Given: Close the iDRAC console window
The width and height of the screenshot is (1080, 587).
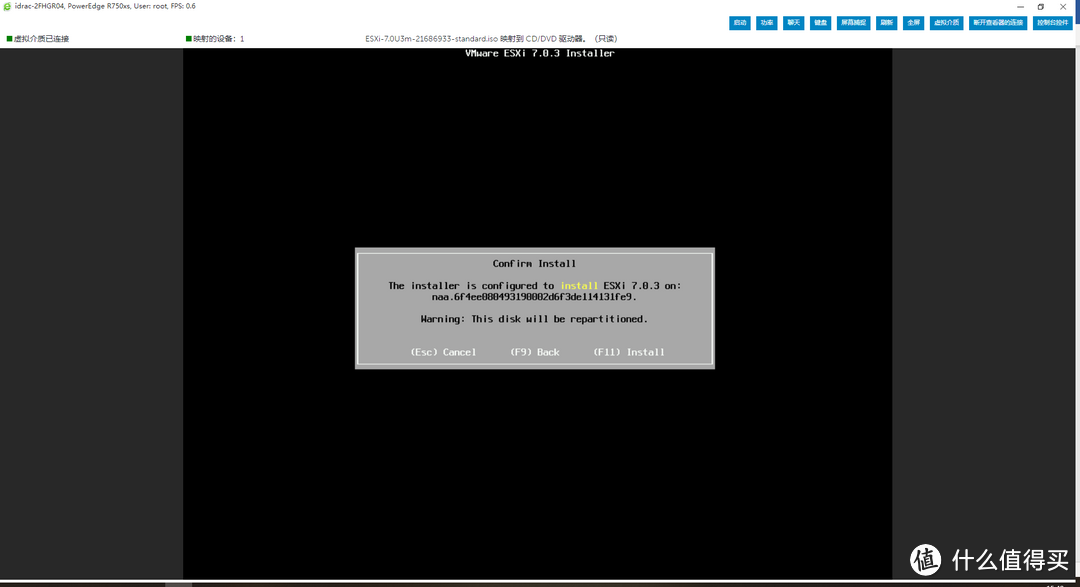Looking at the screenshot, I should (1063, 7).
